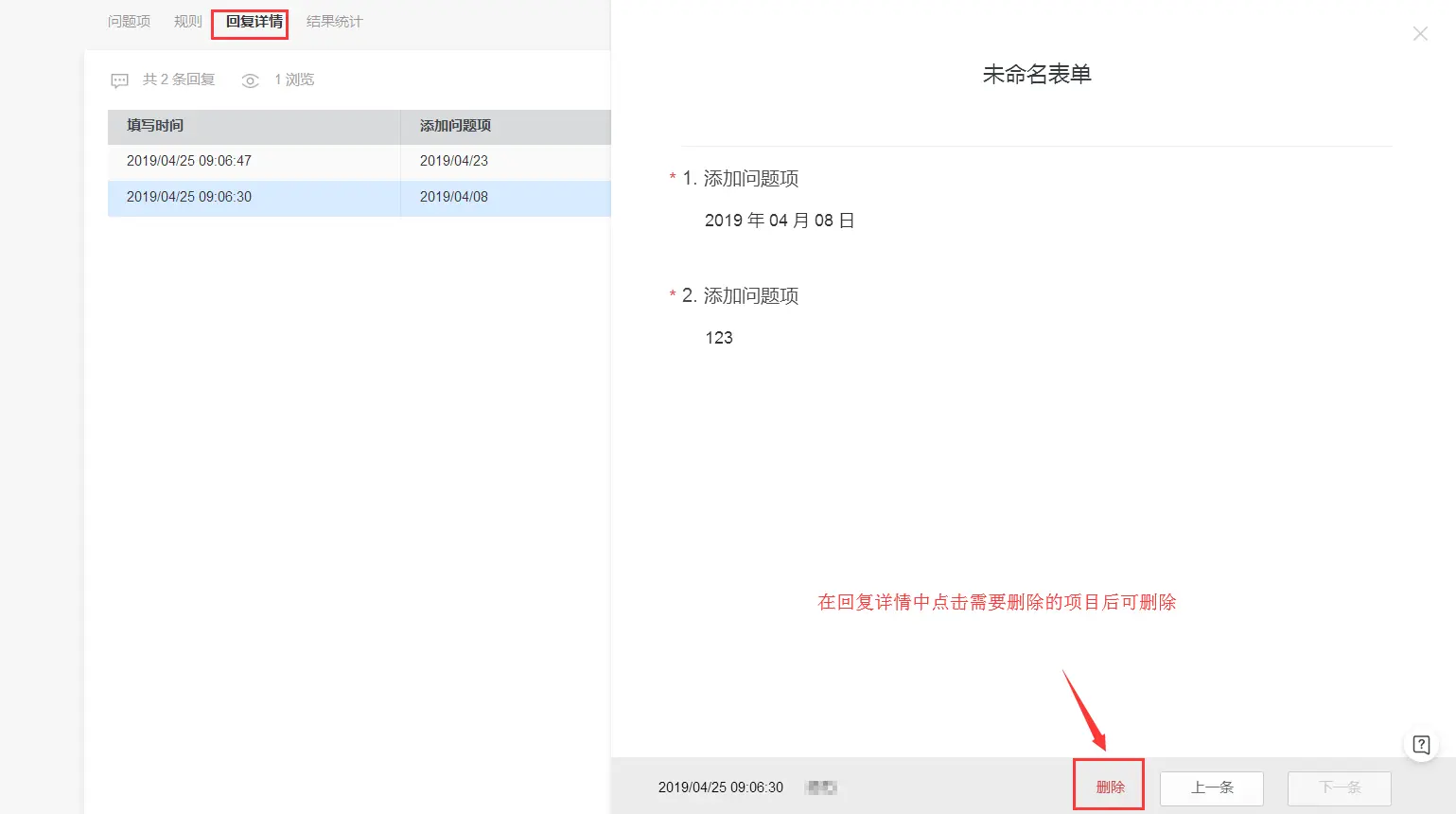Click the answer text 2019 年 04 月 08 日
The width and height of the screenshot is (1456, 814).
click(780, 221)
